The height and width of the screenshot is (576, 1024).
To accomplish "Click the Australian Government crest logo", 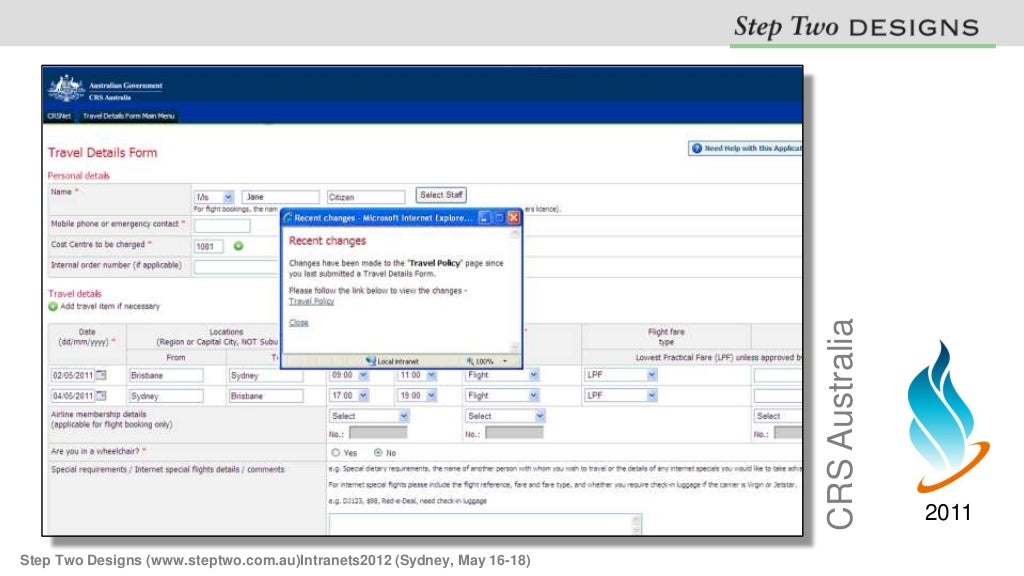I will click(66, 88).
